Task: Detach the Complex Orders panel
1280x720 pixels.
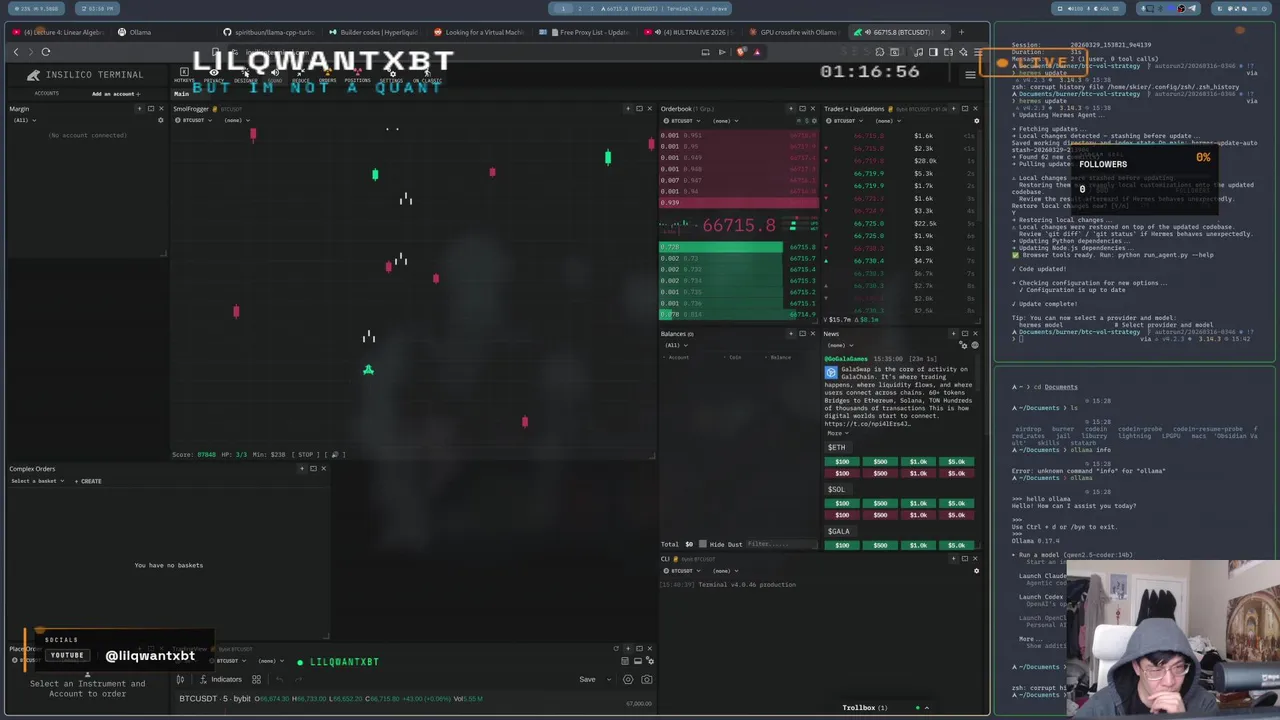Action: coord(313,469)
